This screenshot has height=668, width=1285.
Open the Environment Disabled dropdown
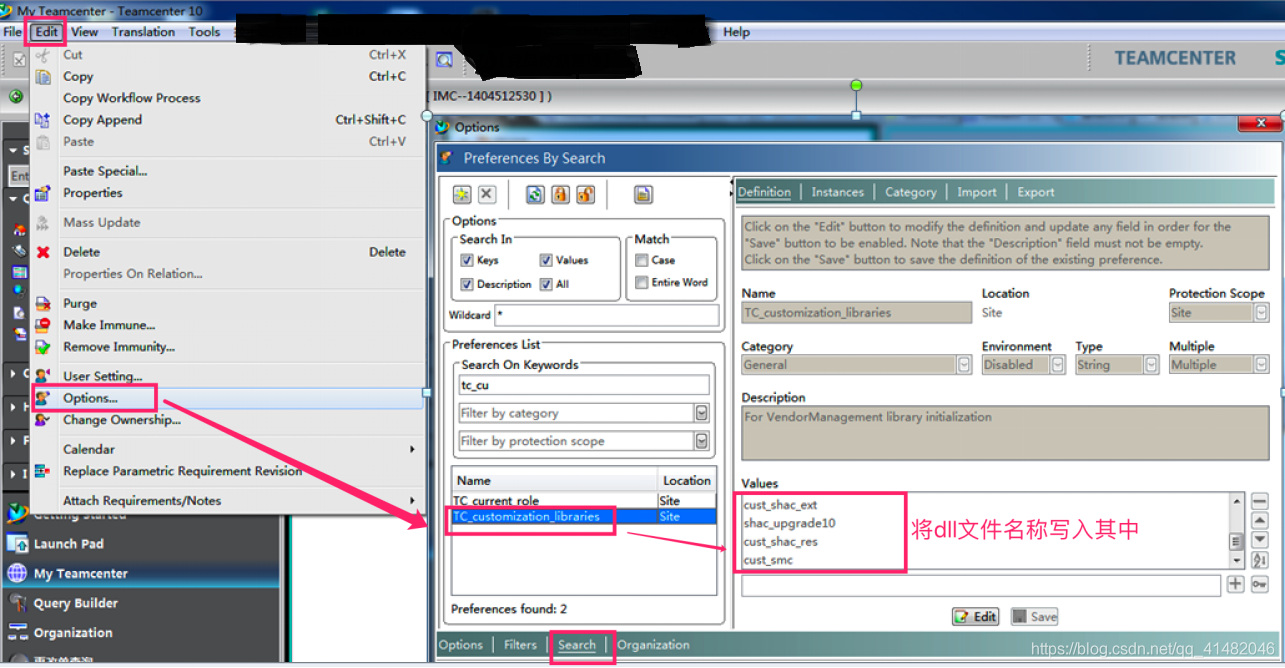tap(1058, 365)
